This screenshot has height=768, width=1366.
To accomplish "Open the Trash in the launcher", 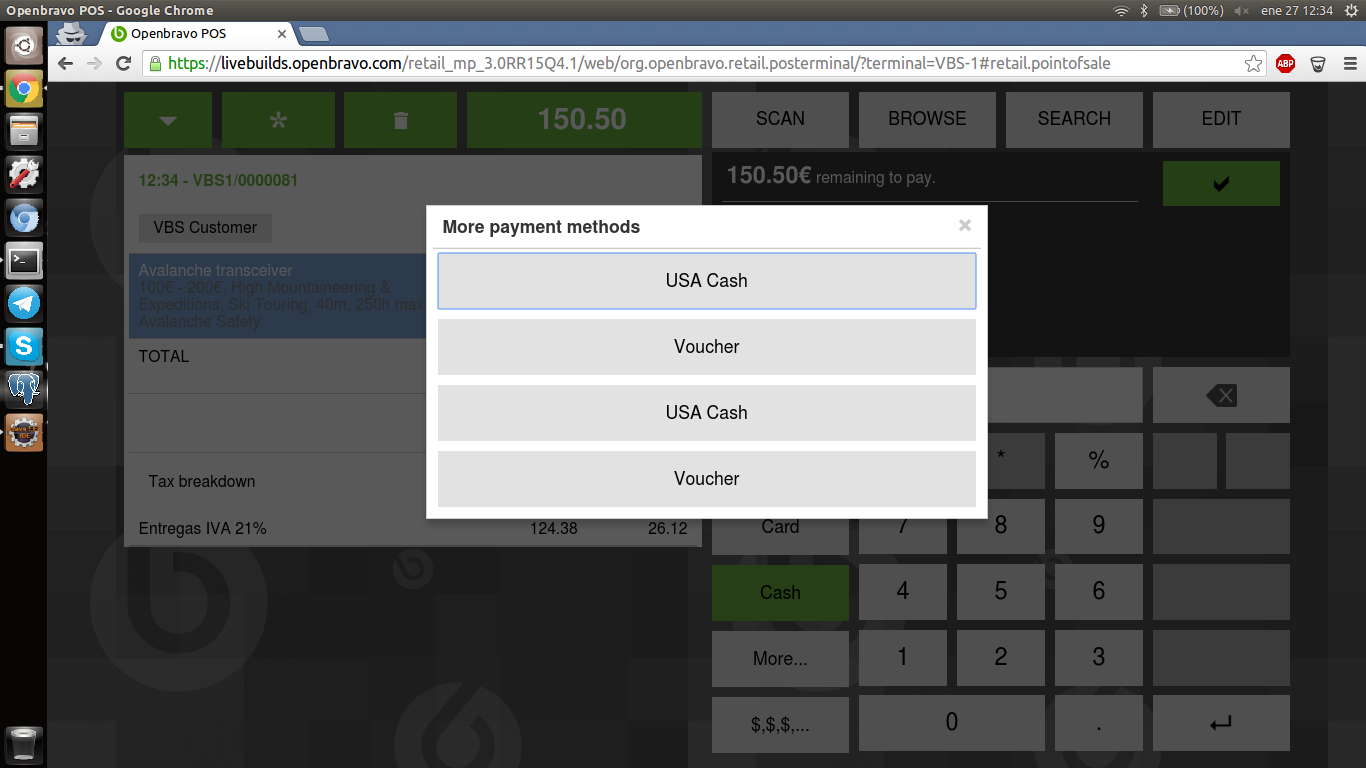I will click(24, 745).
